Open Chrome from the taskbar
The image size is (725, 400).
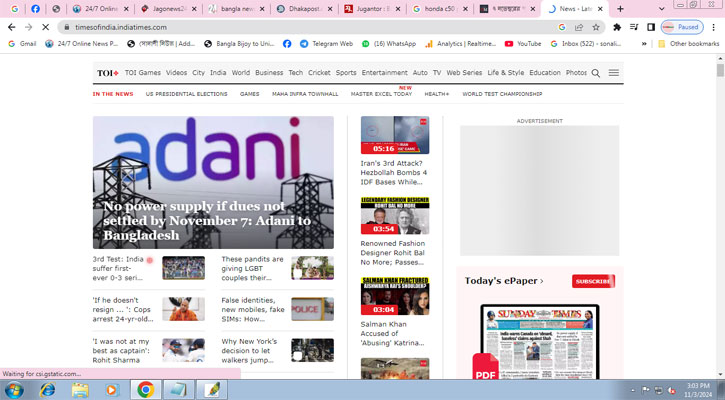(146, 389)
